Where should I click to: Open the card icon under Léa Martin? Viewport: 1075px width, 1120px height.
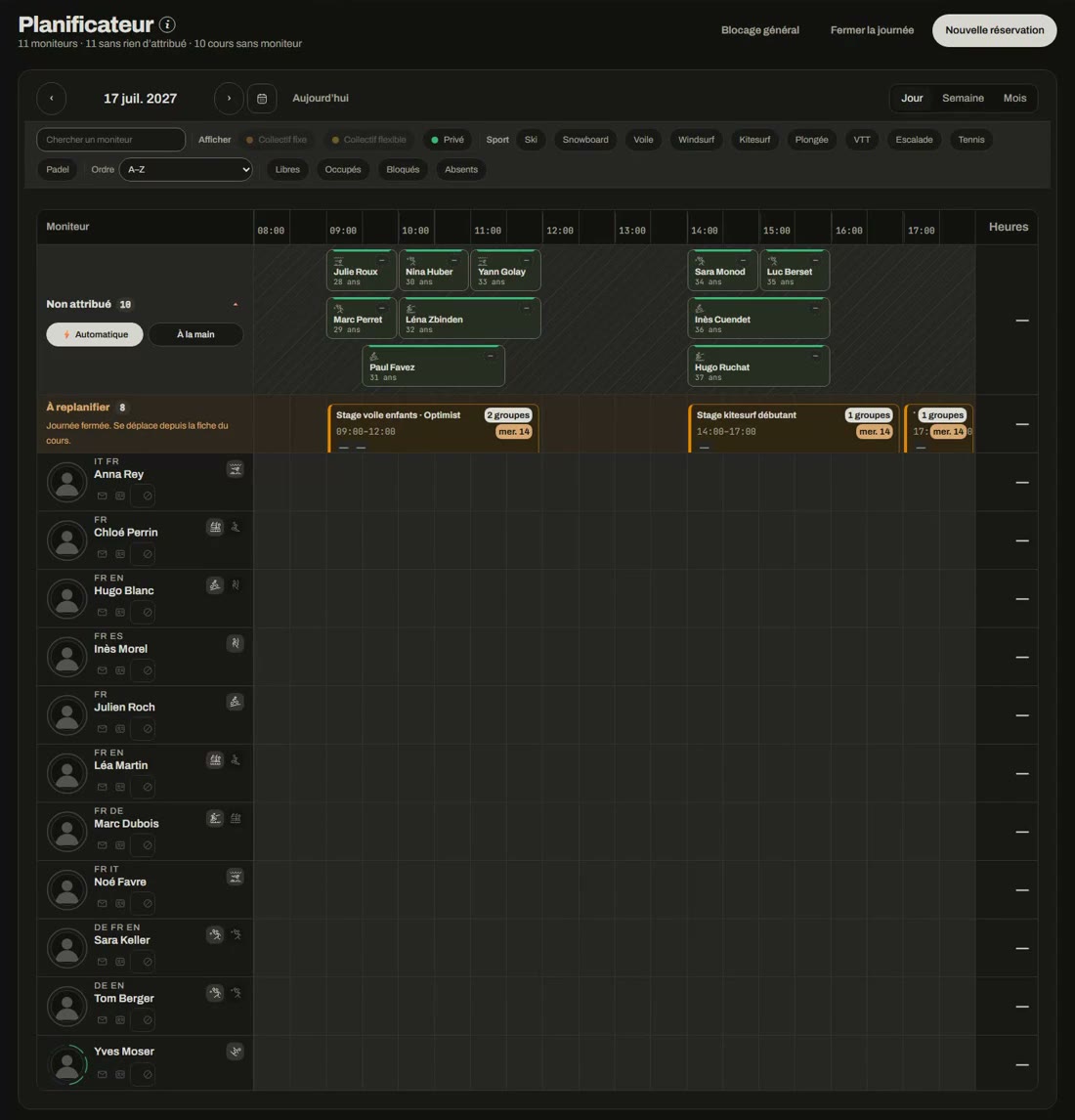tap(120, 787)
